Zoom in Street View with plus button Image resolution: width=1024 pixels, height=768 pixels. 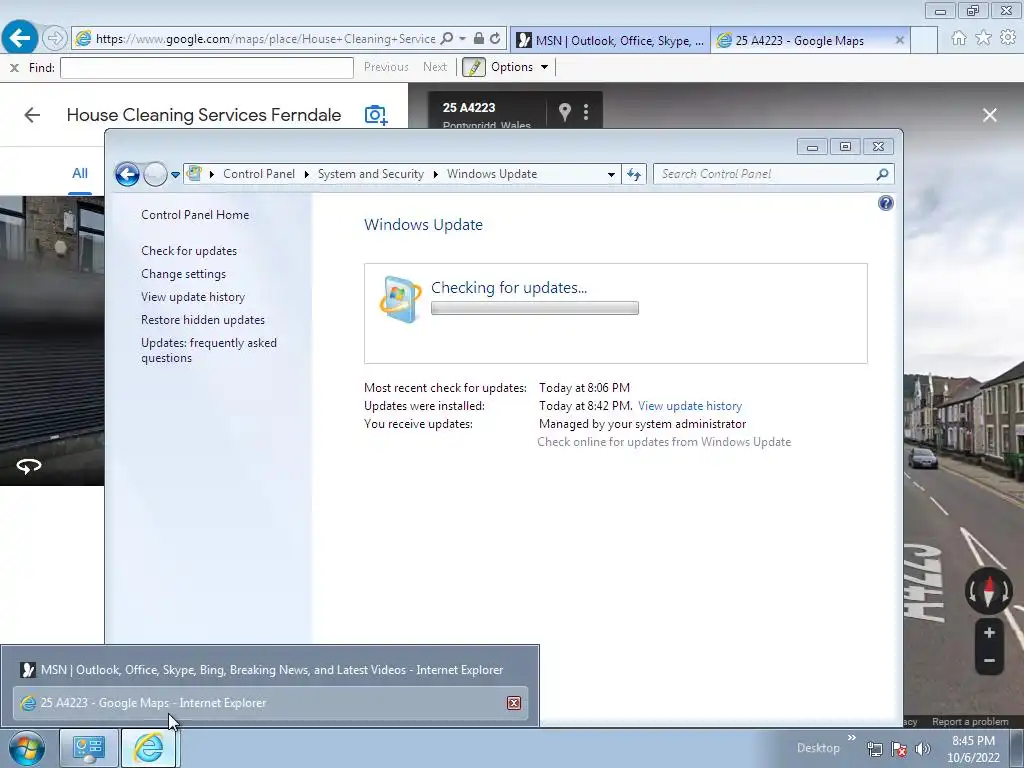point(989,632)
